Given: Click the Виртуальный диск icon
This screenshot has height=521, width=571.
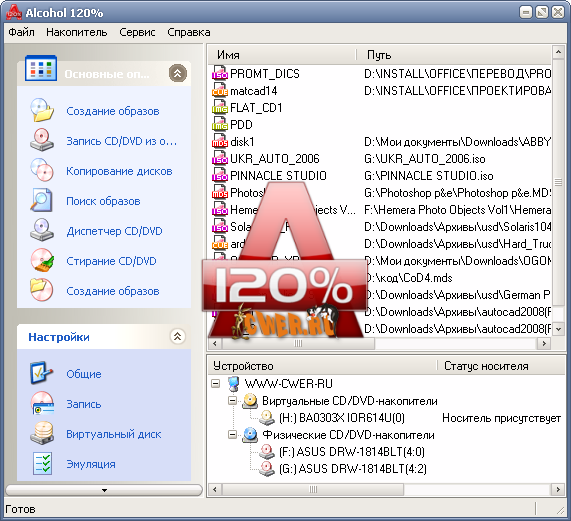Looking at the screenshot, I should (42, 433).
